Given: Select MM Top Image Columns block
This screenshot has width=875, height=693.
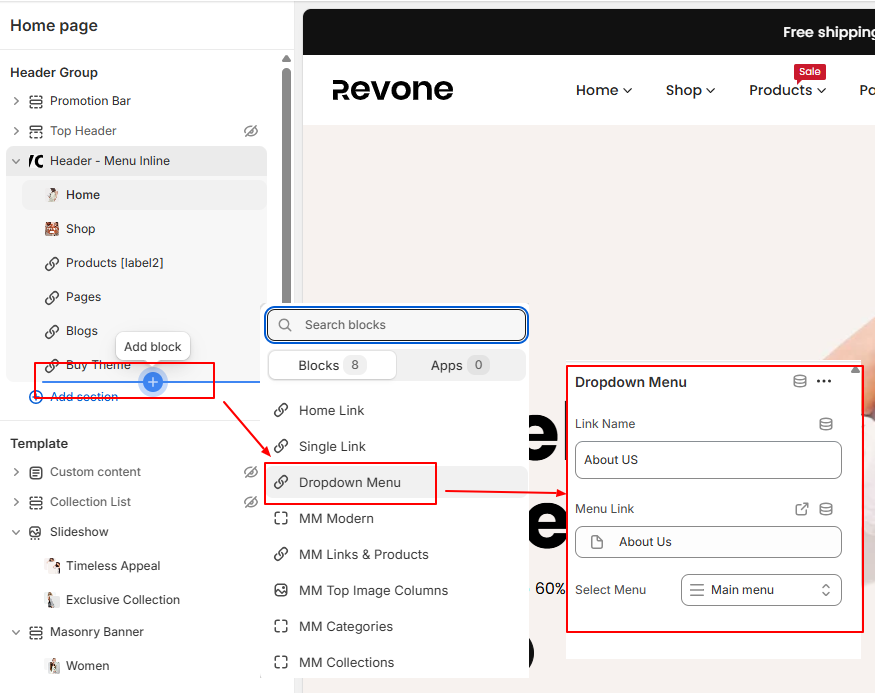Looking at the screenshot, I should point(373,590).
